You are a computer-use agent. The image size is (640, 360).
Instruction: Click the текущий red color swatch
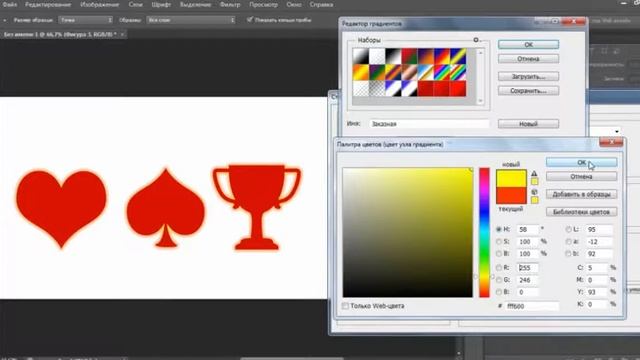pos(511,196)
